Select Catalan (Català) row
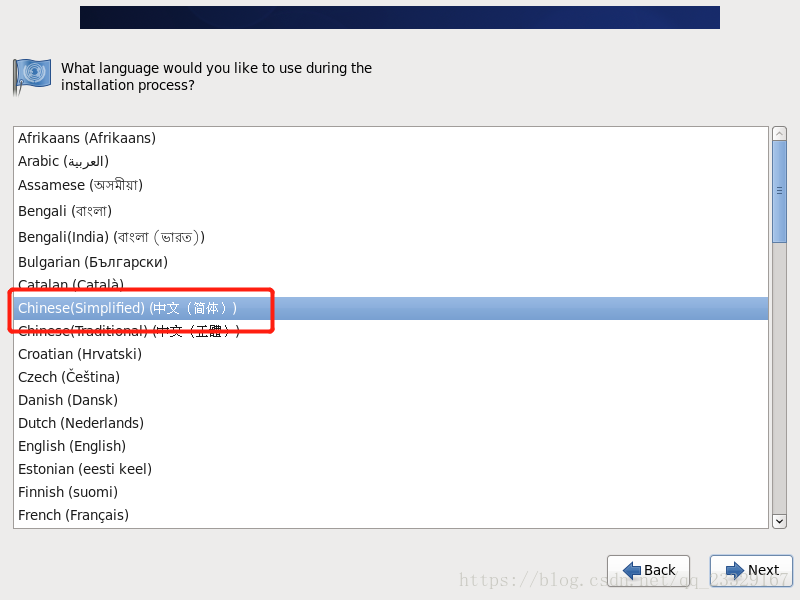 coord(391,285)
